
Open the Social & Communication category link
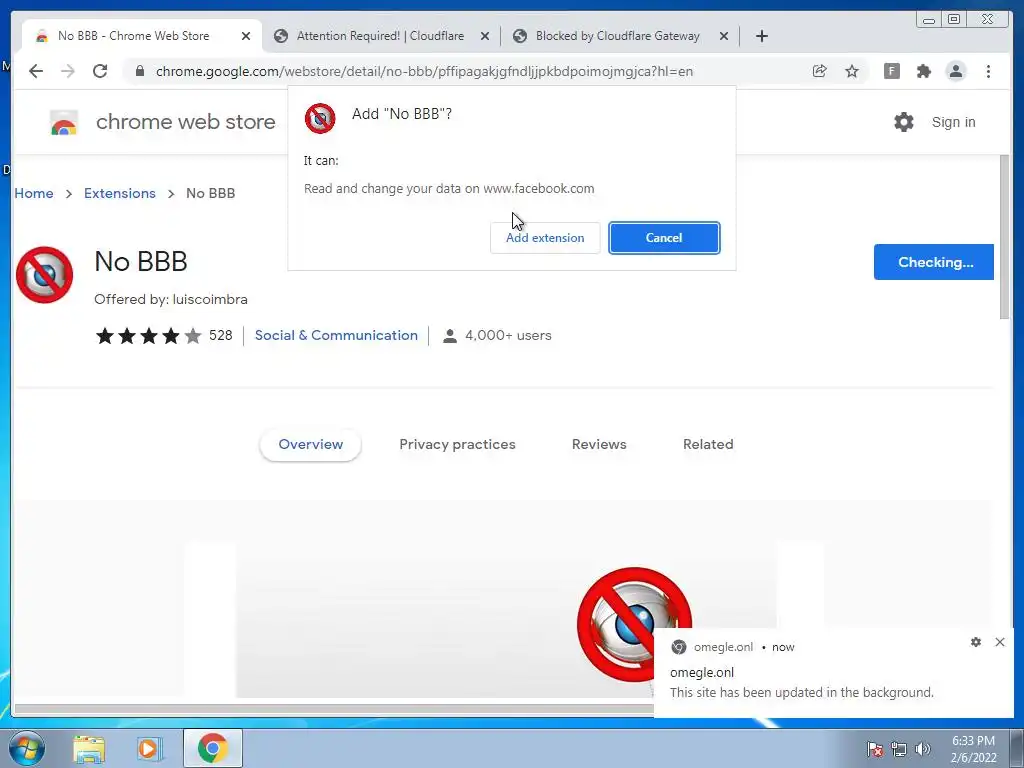pyautogui.click(x=336, y=336)
